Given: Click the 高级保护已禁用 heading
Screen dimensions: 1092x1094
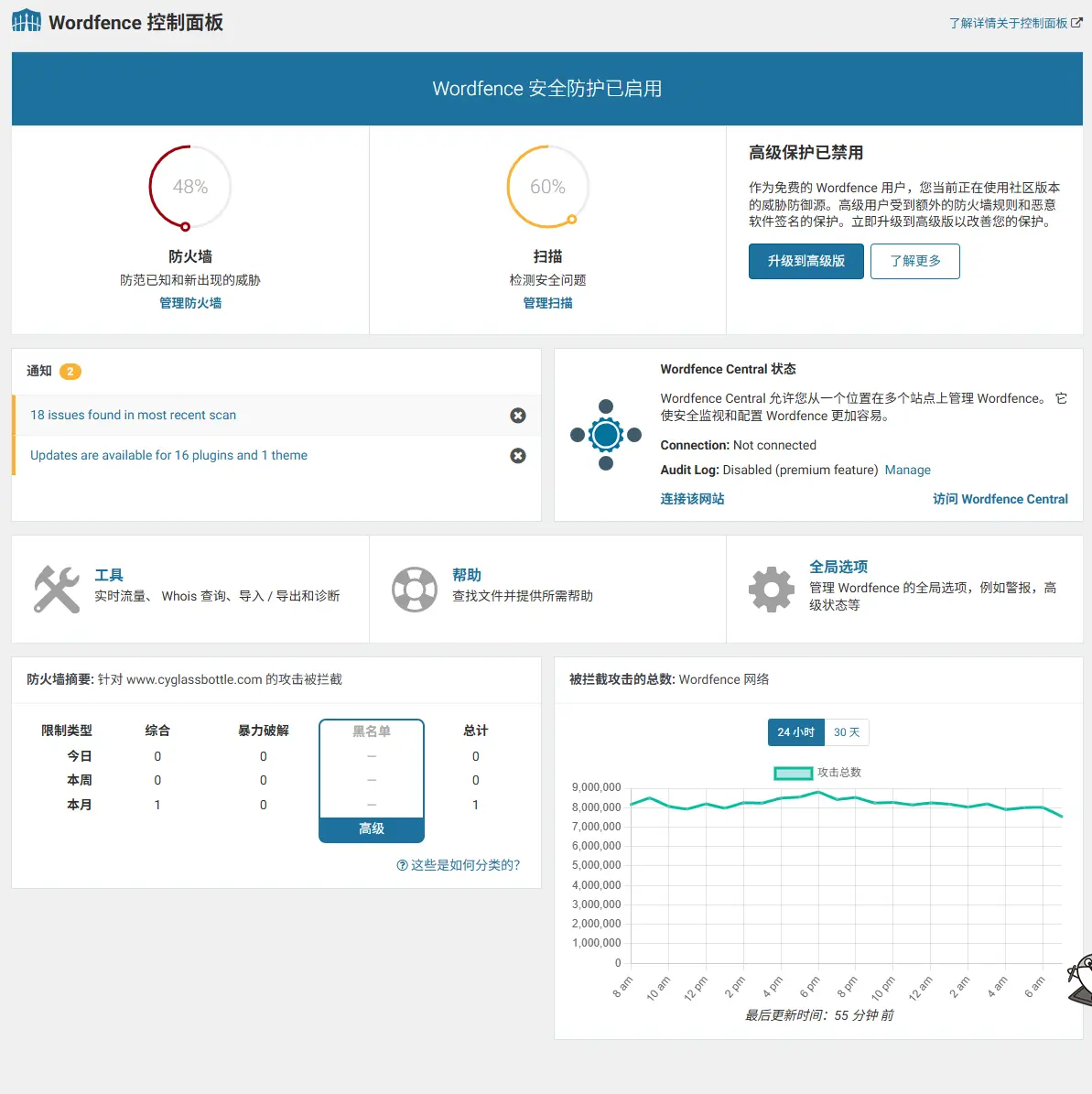Looking at the screenshot, I should (805, 153).
